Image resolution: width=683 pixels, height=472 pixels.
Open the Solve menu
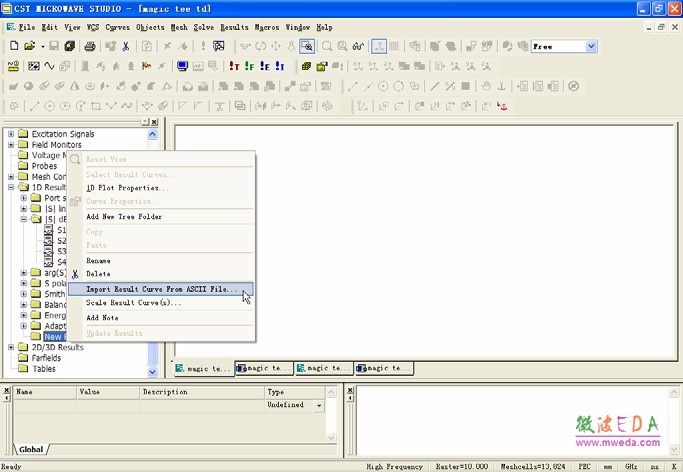click(x=203, y=27)
